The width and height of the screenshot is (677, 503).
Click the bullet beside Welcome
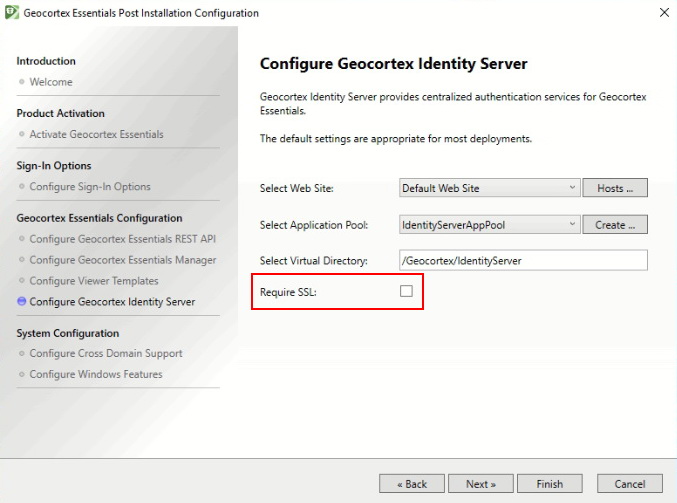(x=22, y=82)
